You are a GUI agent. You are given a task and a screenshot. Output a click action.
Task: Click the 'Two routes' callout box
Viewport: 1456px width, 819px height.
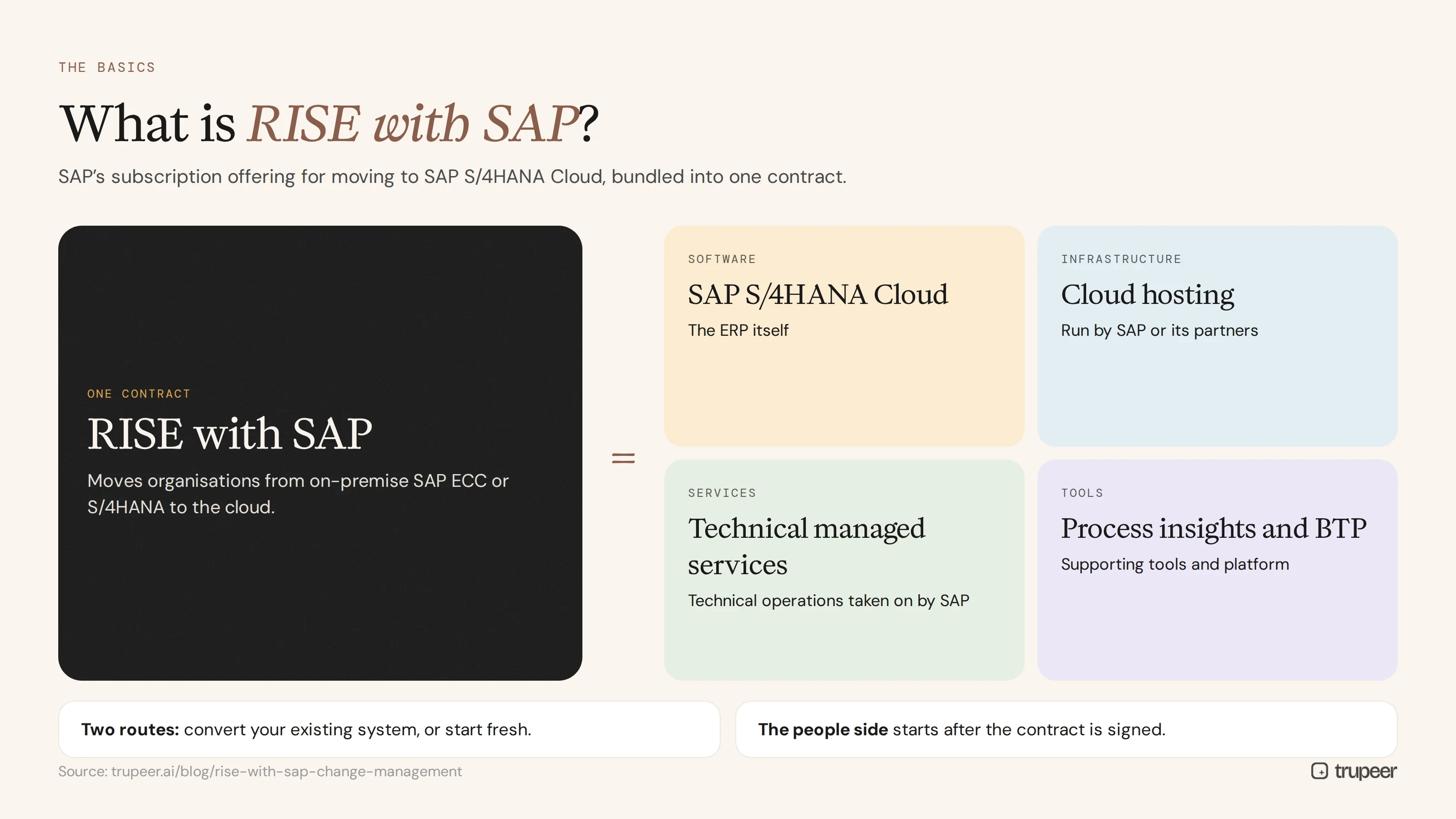pos(389,729)
